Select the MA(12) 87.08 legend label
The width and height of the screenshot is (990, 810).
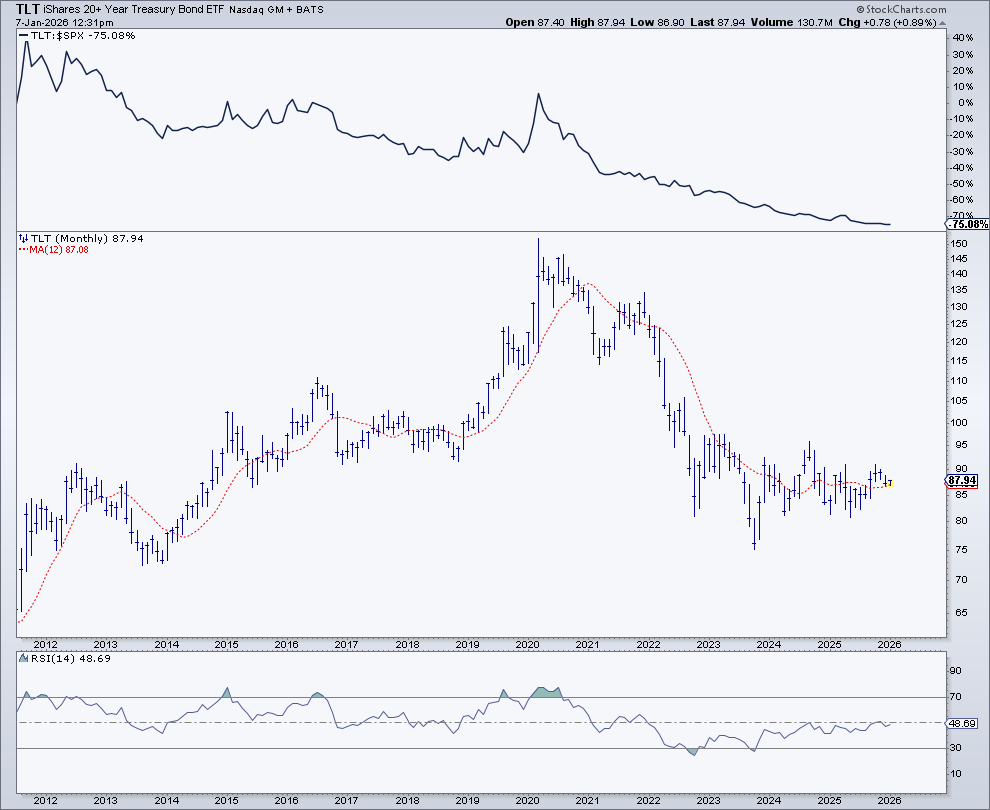[59, 249]
